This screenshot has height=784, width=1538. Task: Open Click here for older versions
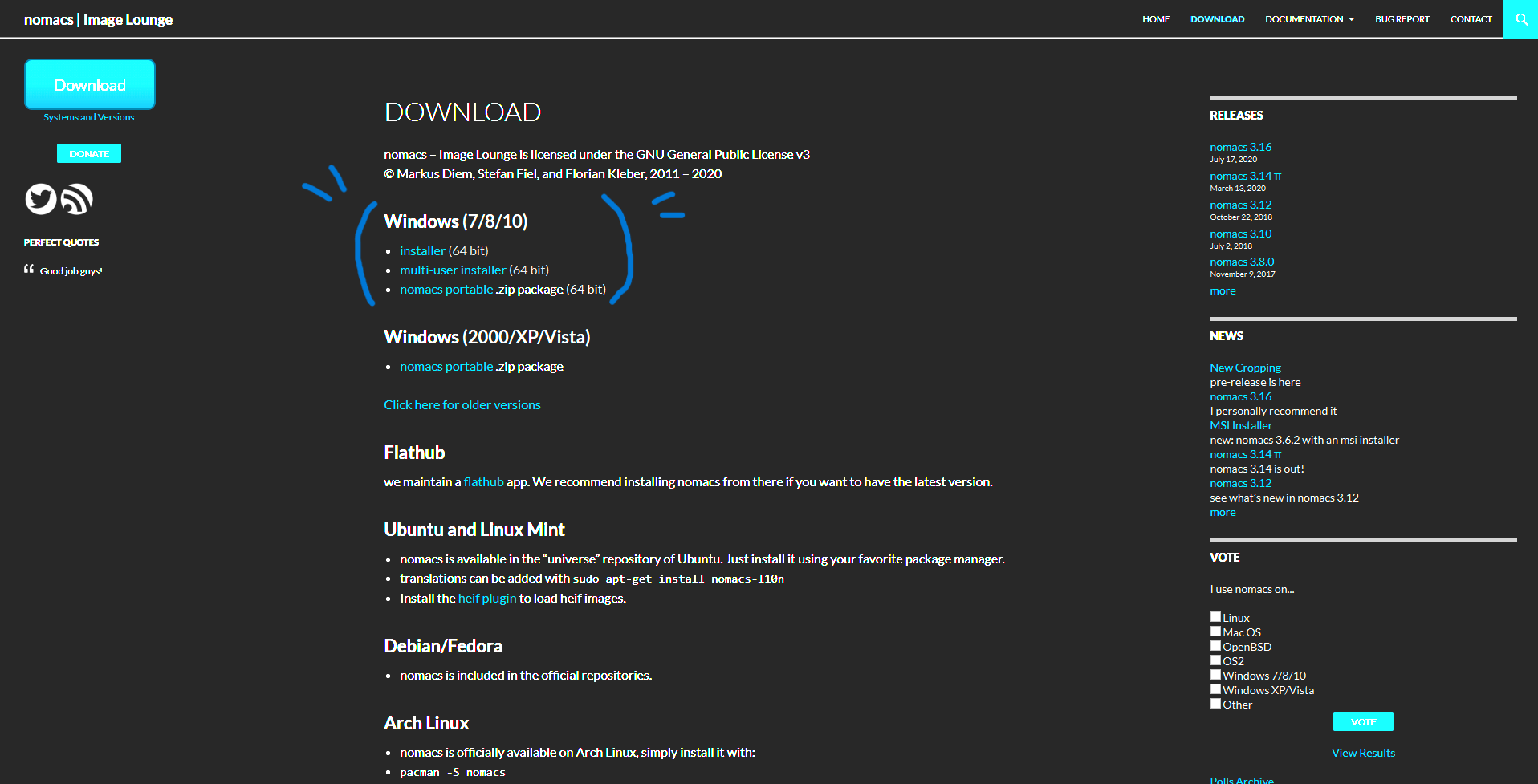(462, 405)
